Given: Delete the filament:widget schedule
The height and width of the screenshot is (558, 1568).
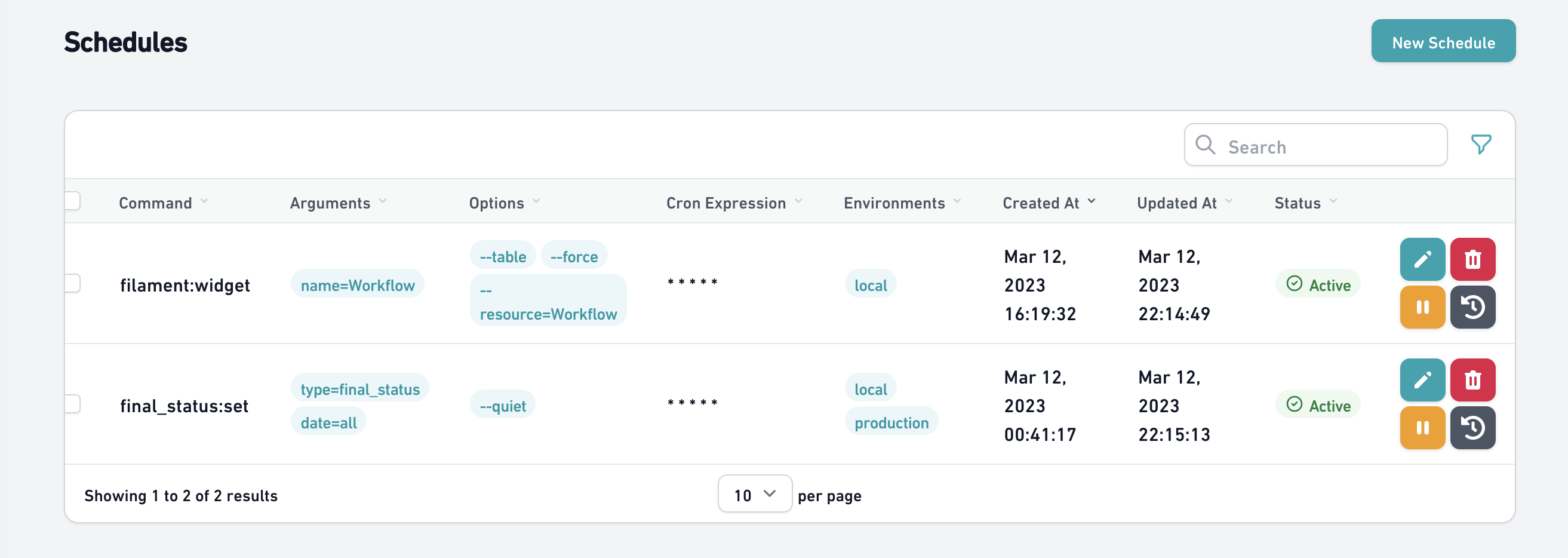Looking at the screenshot, I should point(1472,259).
